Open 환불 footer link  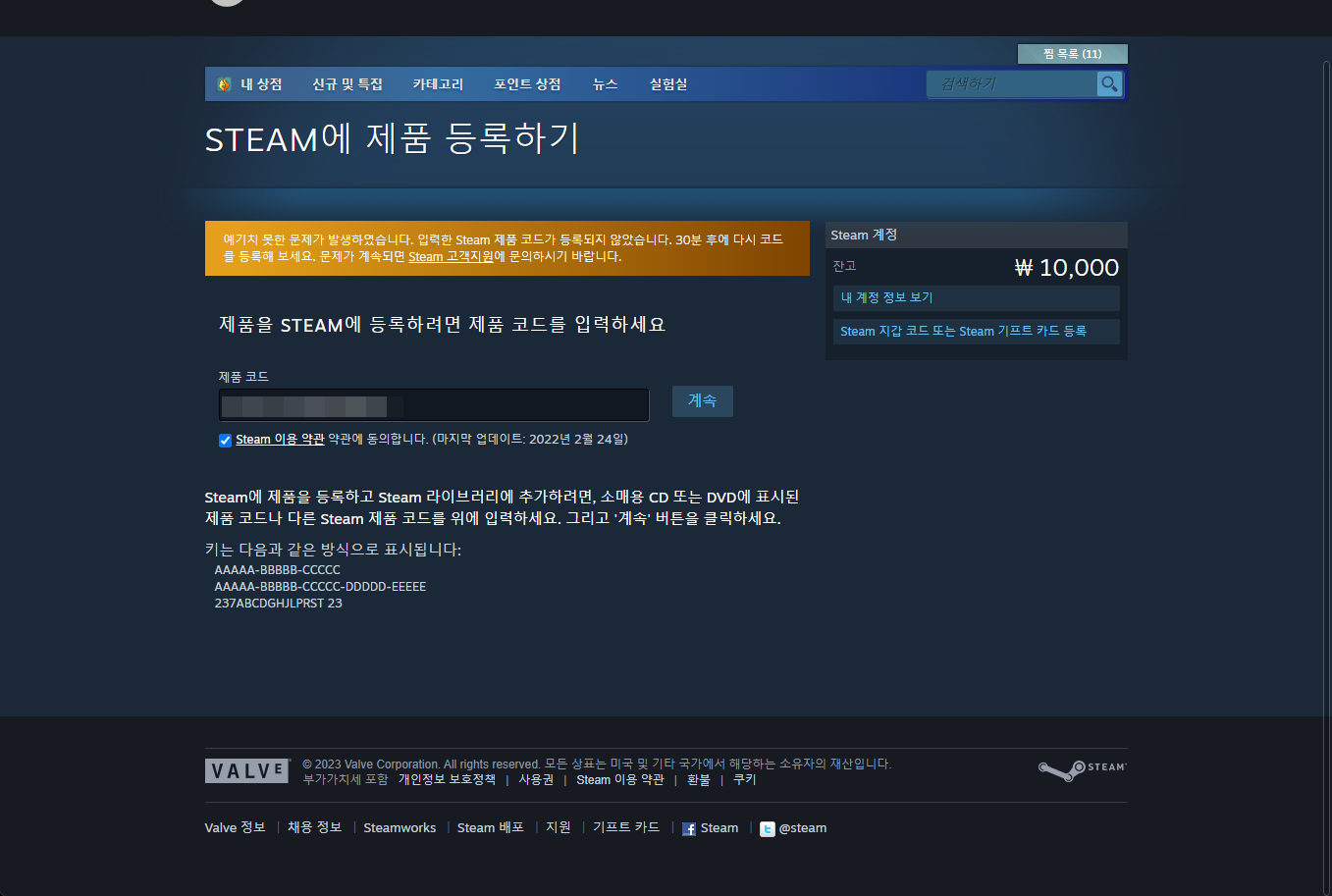[699, 780]
